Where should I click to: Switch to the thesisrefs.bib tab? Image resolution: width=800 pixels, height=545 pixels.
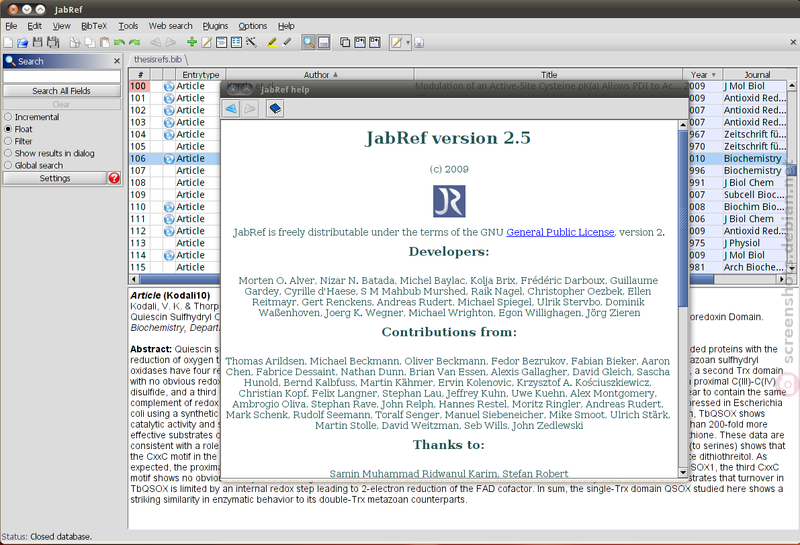pos(158,59)
